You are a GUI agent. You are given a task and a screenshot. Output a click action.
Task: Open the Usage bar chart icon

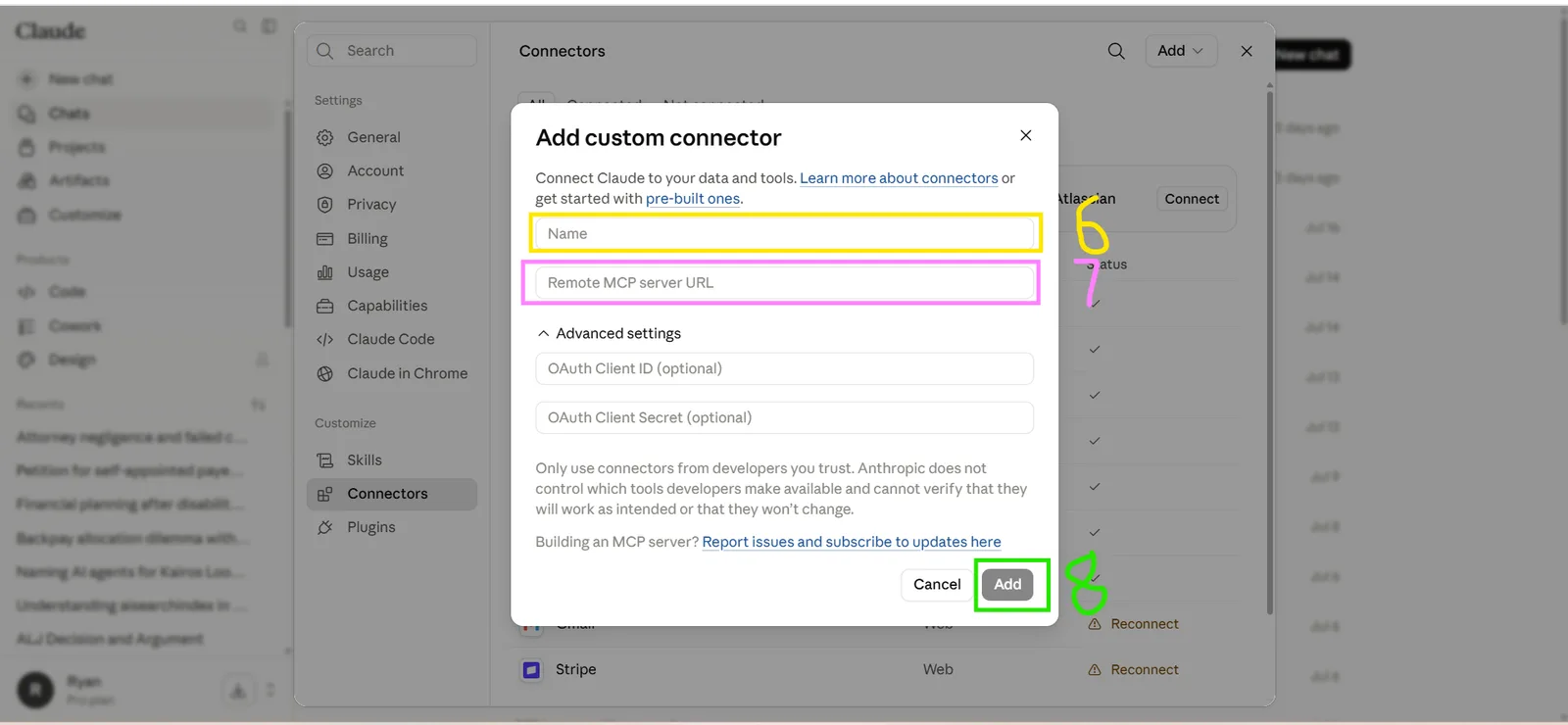click(325, 272)
